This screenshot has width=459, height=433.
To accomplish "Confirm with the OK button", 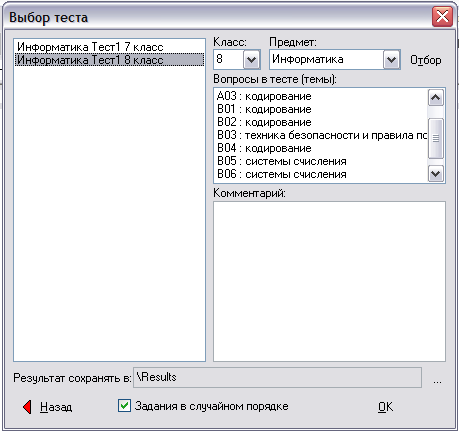I will [x=385, y=407].
